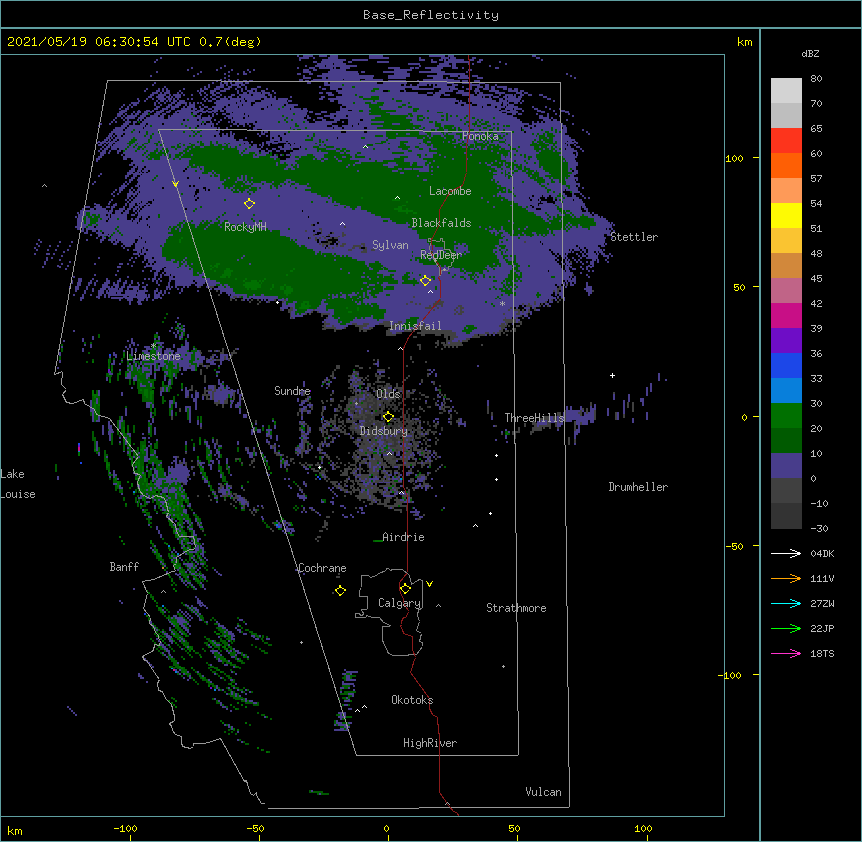Click the asterisk marker above Limestone label
The height and width of the screenshot is (842, 862).
pyautogui.click(x=153, y=346)
